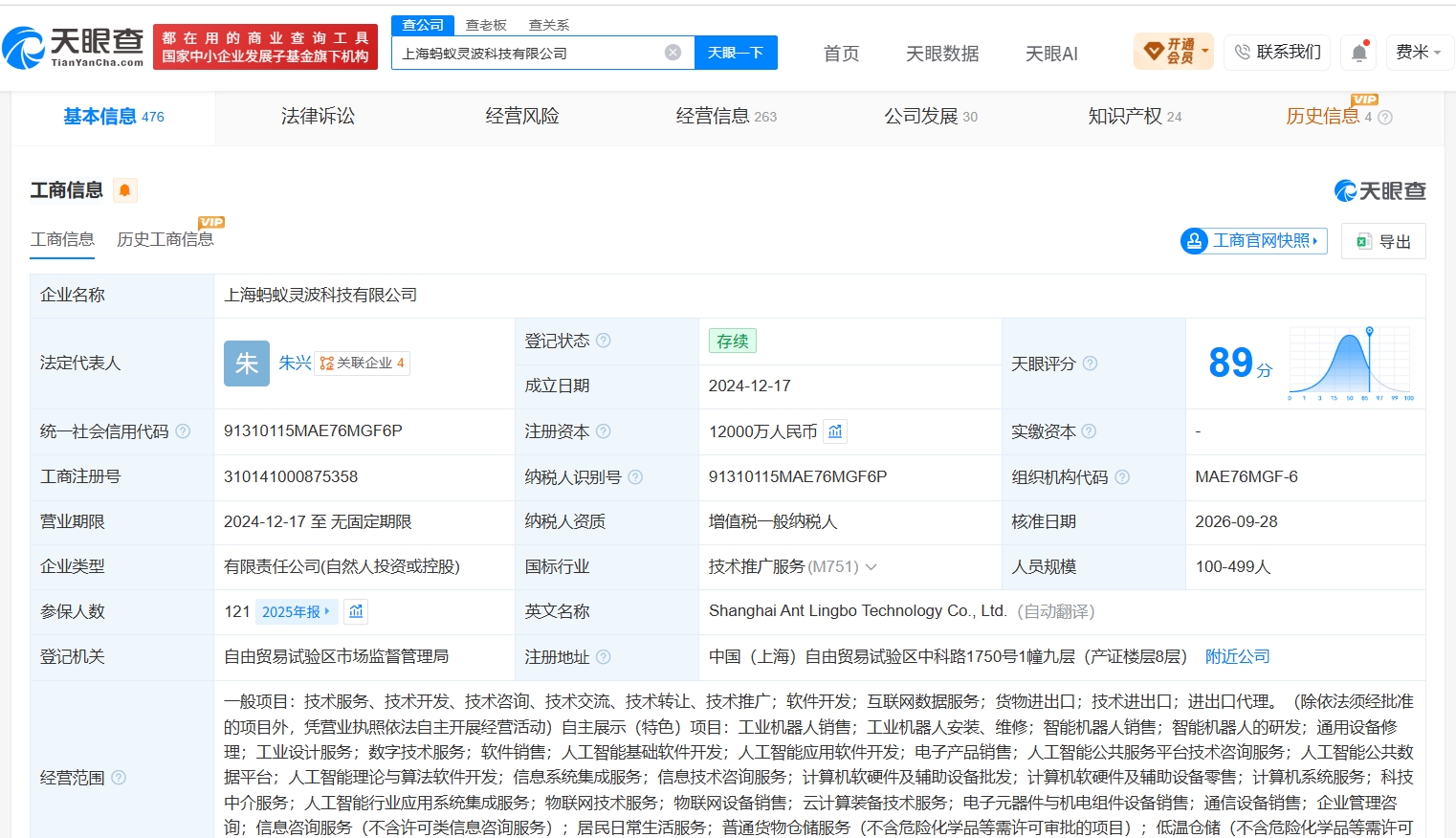The height and width of the screenshot is (838, 1456).
Task: Click the 天眼一下 search button
Action: pos(736,53)
